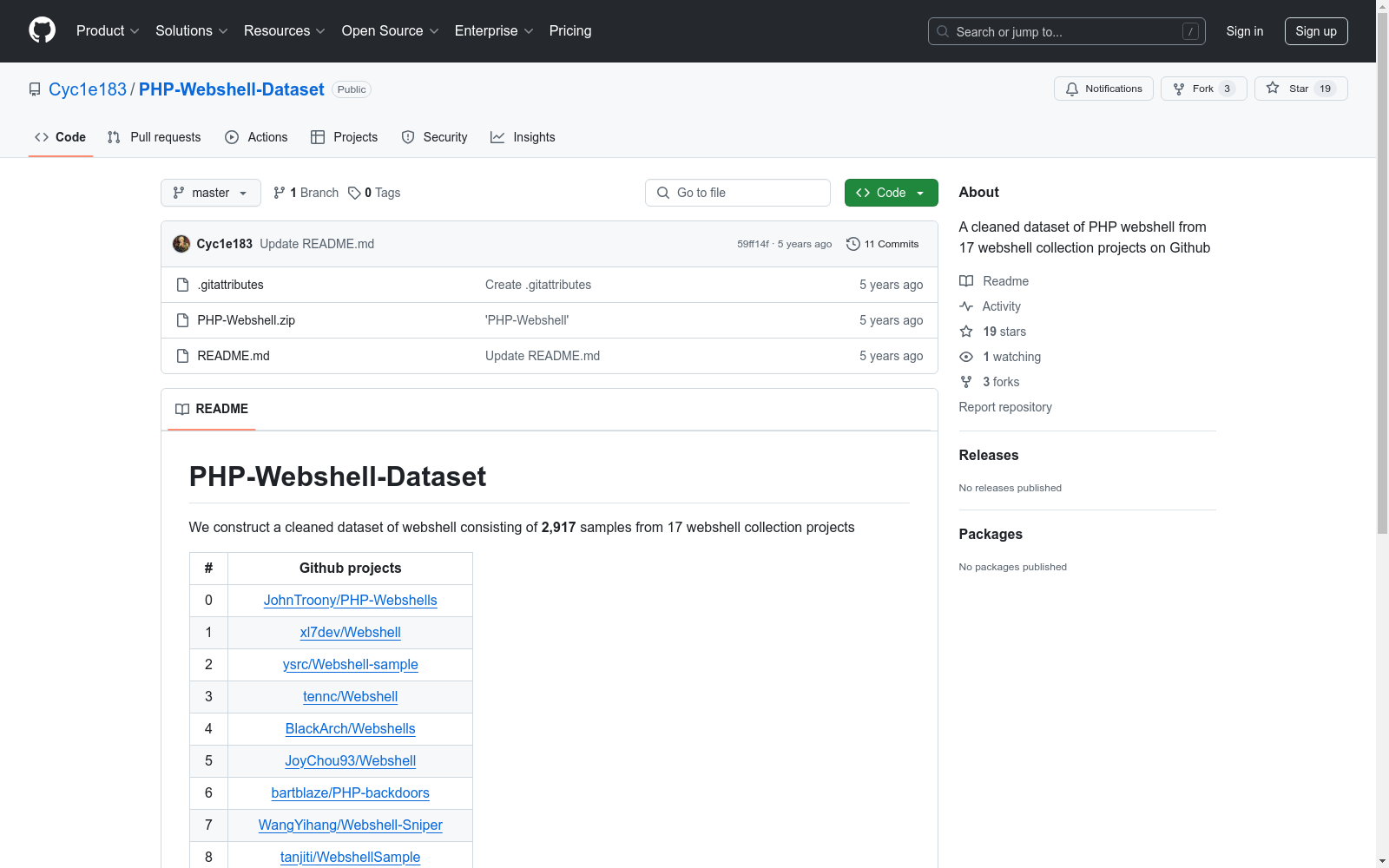
Task: Go to the GitHub homepage logo
Action: click(x=42, y=30)
